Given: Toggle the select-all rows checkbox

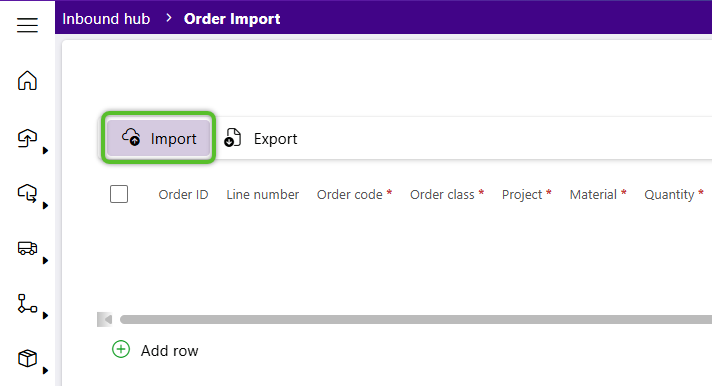Looking at the screenshot, I should (x=119, y=194).
